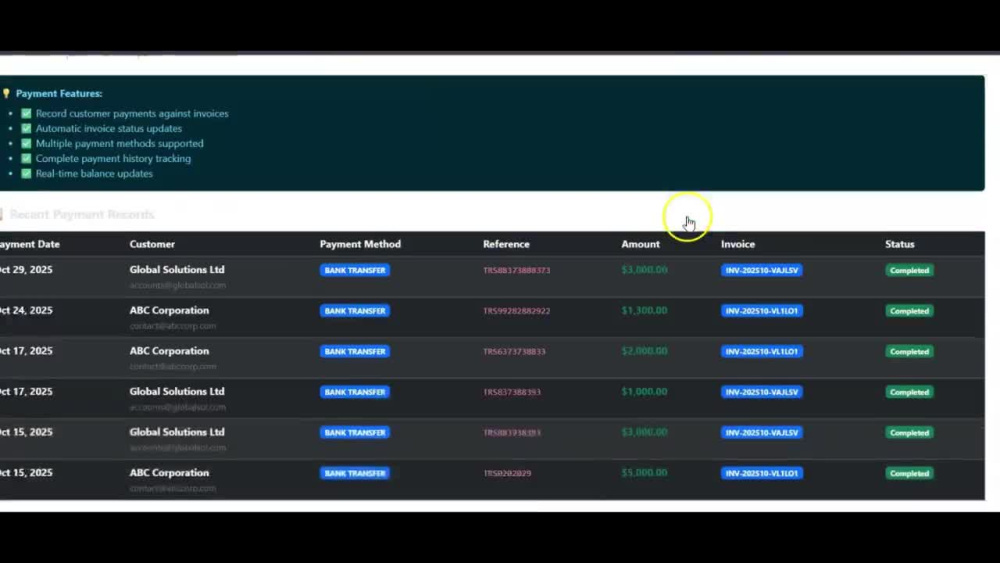The width and height of the screenshot is (1000, 563).
Task: Click the reference TRS6373738833
Action: tap(514, 351)
